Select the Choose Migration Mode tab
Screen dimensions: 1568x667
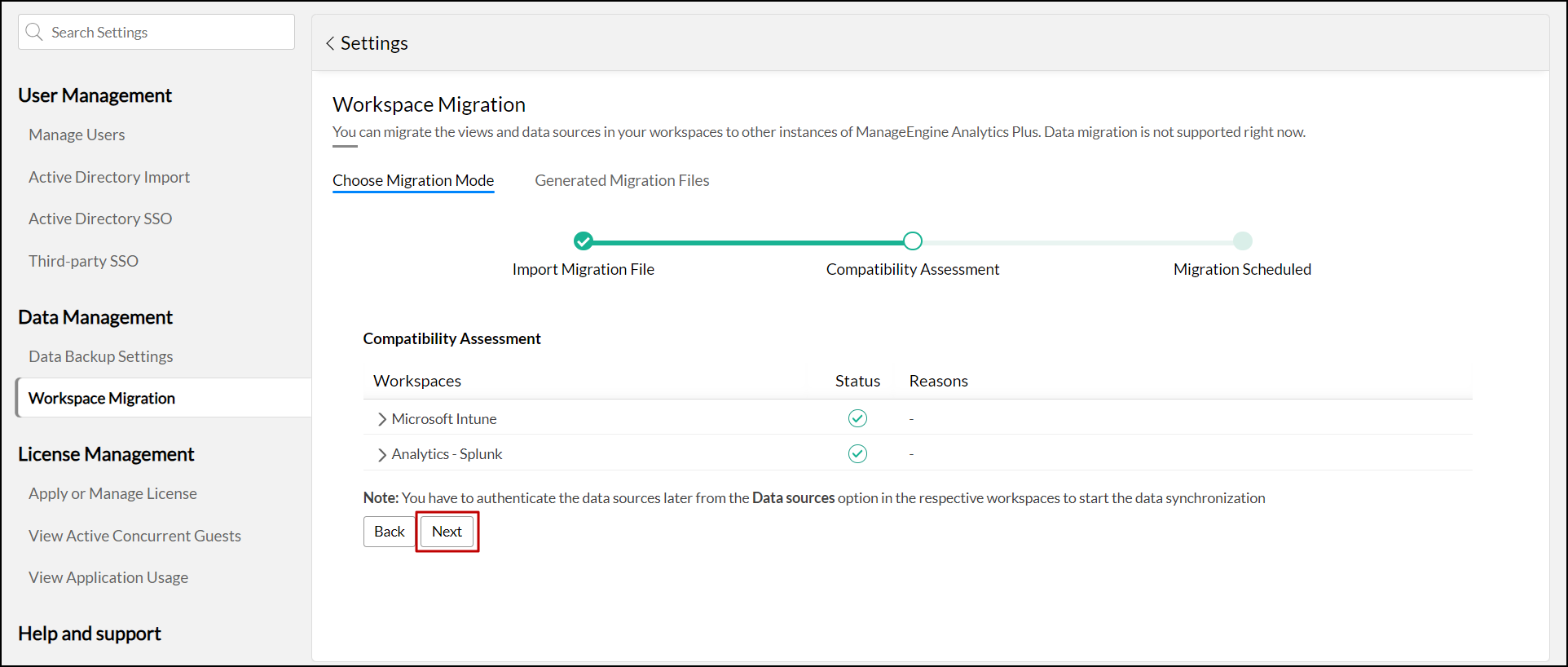413,180
